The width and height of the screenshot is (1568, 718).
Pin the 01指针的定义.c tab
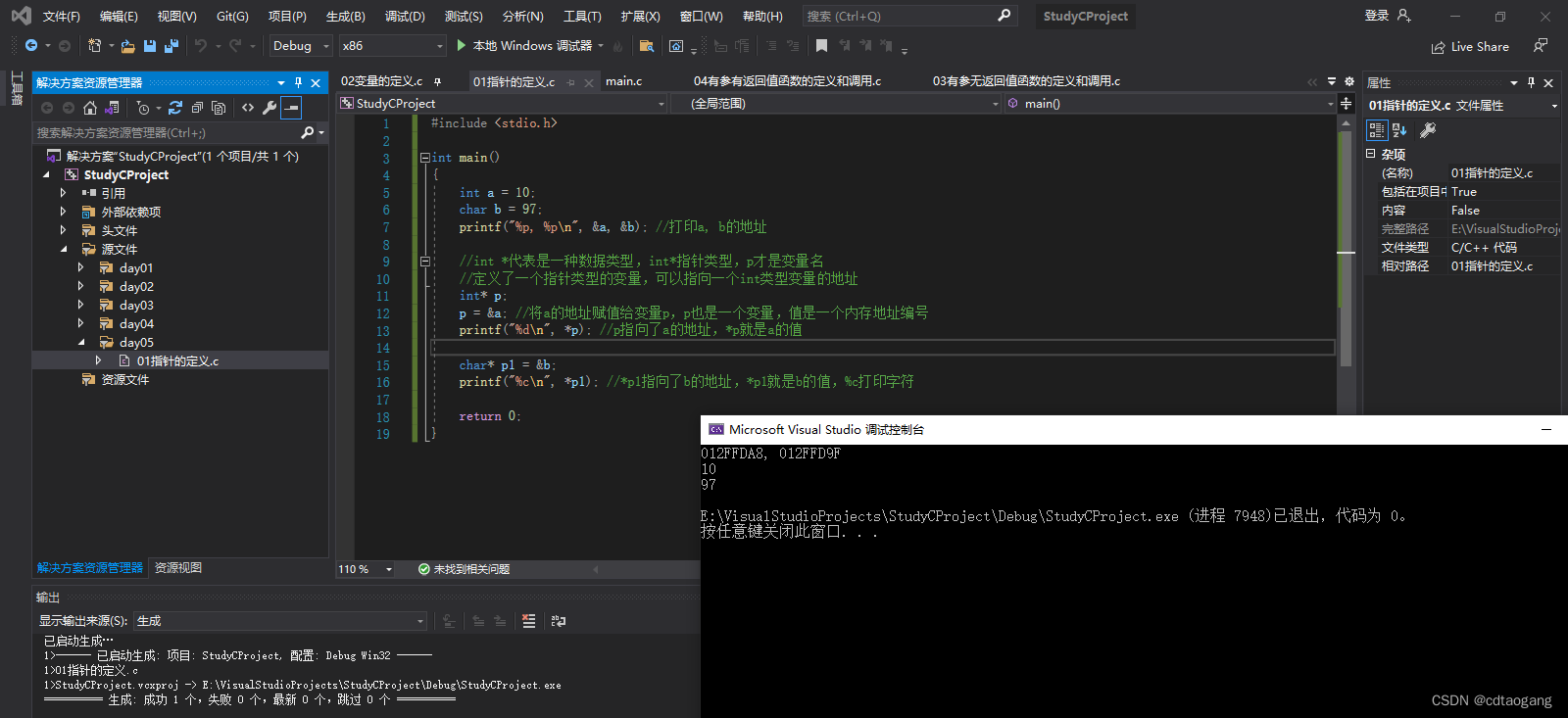(570, 82)
